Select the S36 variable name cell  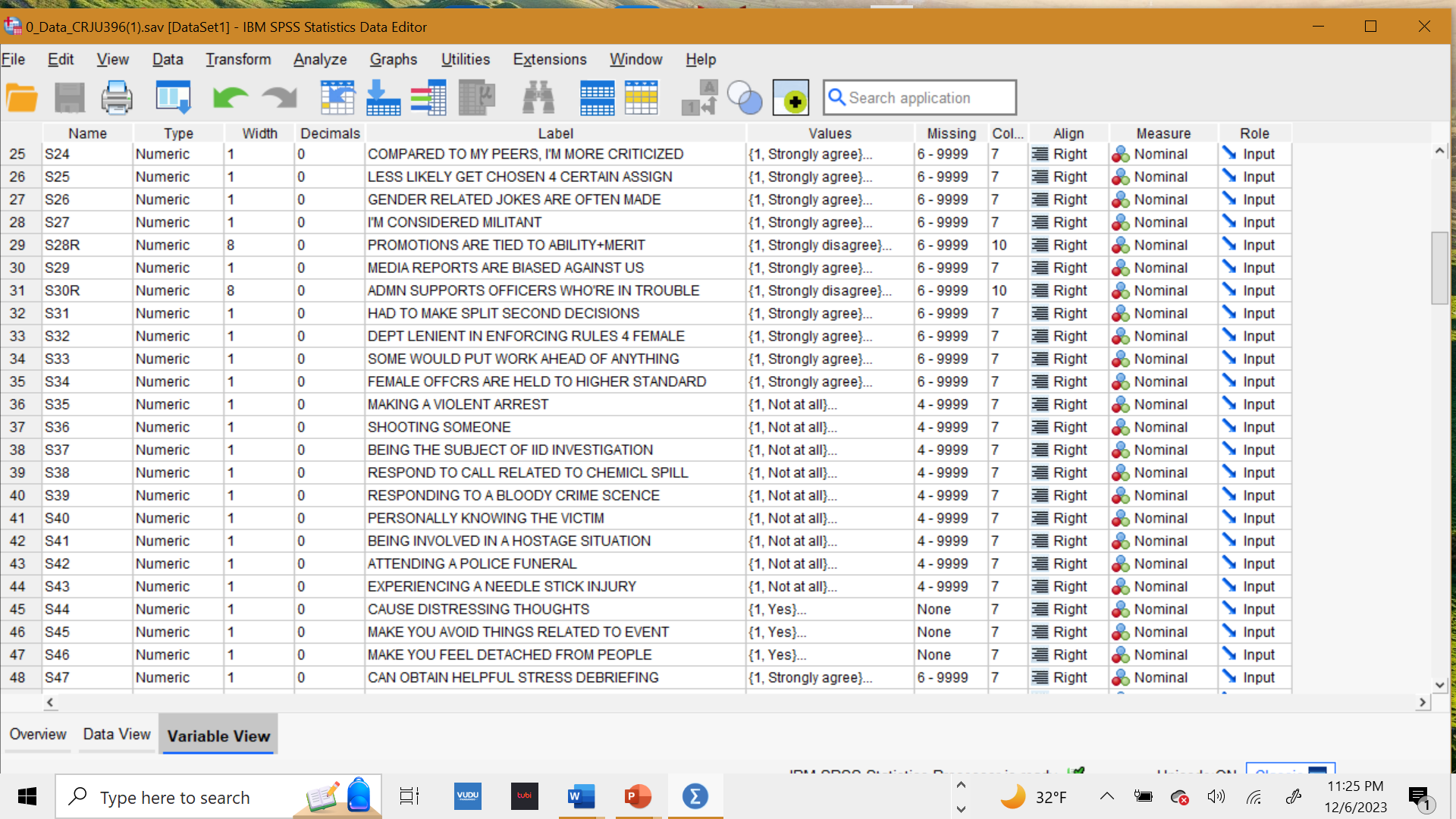(87, 427)
